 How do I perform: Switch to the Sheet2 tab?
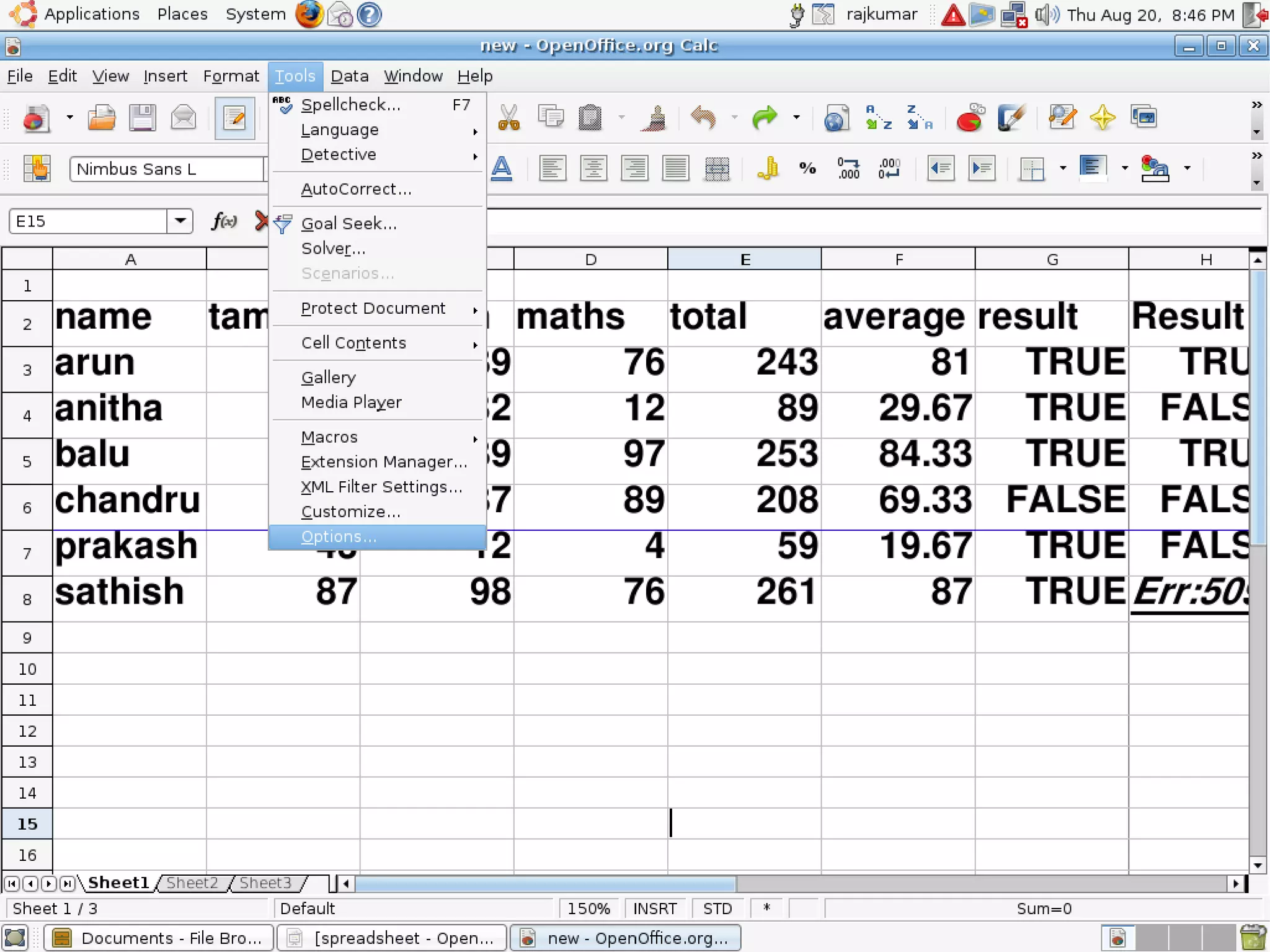[192, 883]
